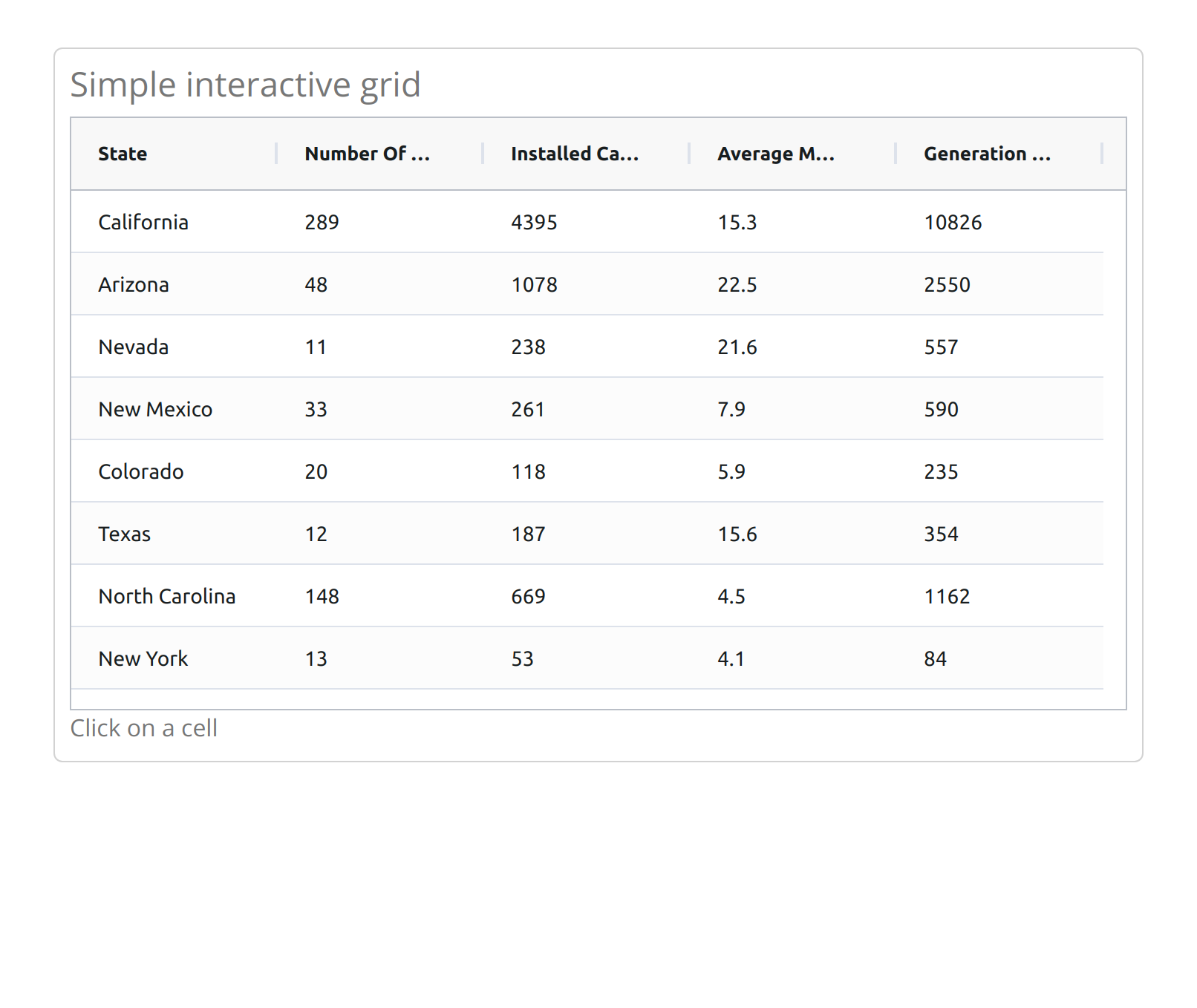Click the column divider between State and Number
This screenshot has width=1197, height=1008.
[x=276, y=154]
